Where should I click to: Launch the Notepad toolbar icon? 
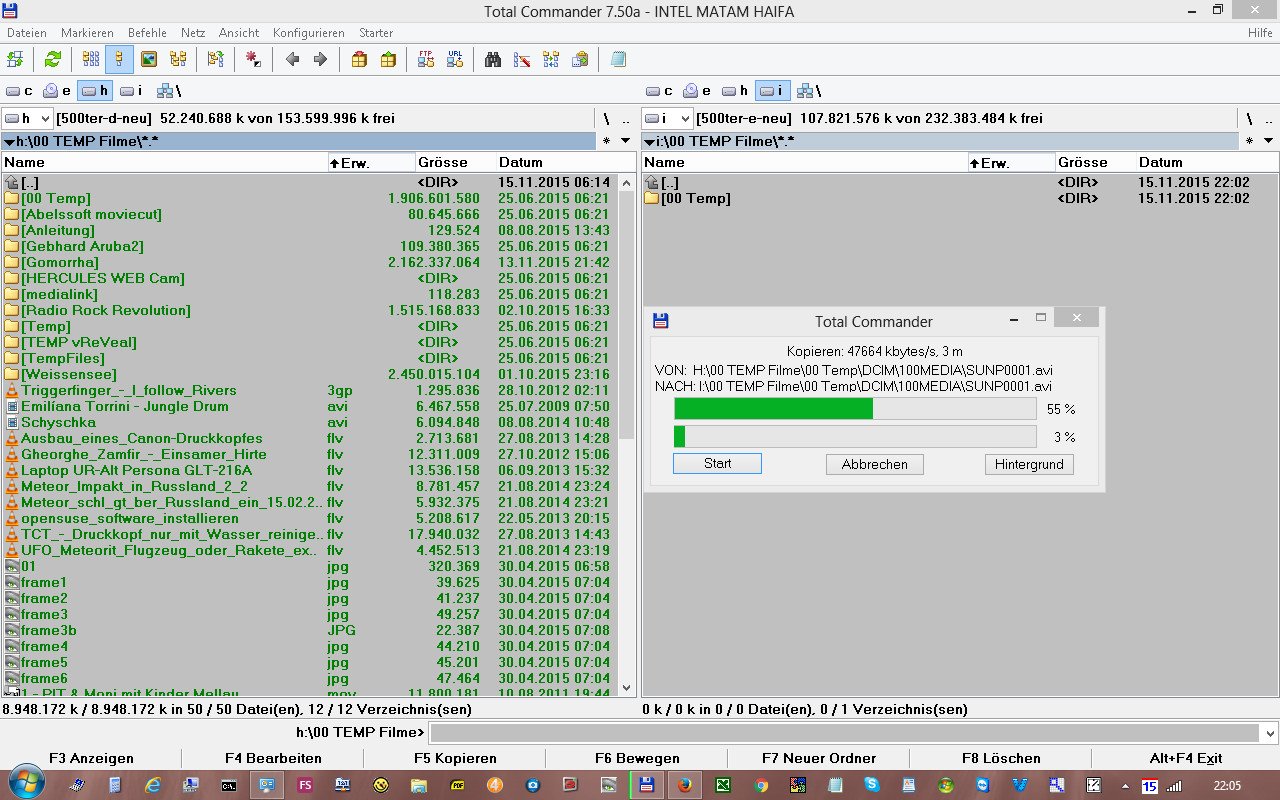coord(618,59)
